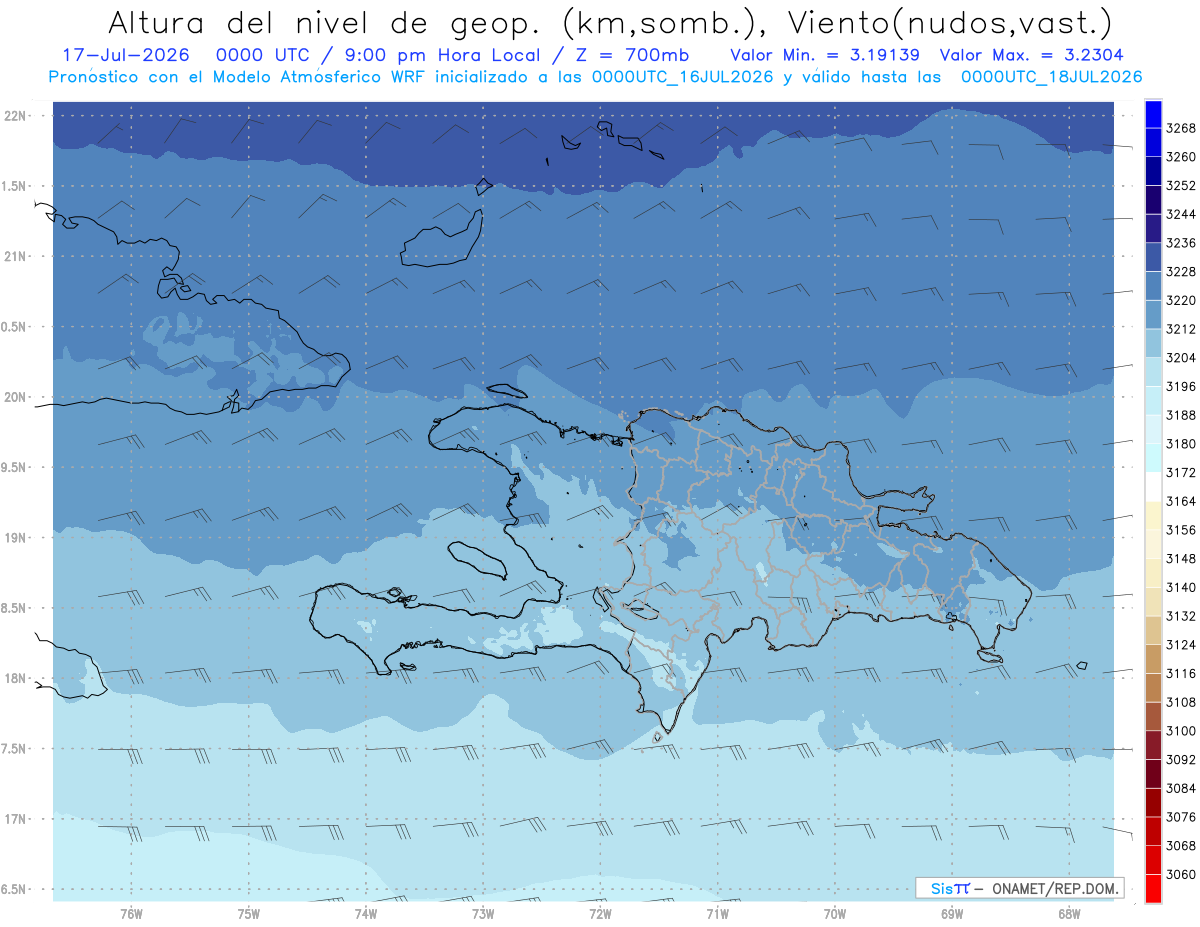
Task: Click the '21N' latitude label
Action: 16,256
